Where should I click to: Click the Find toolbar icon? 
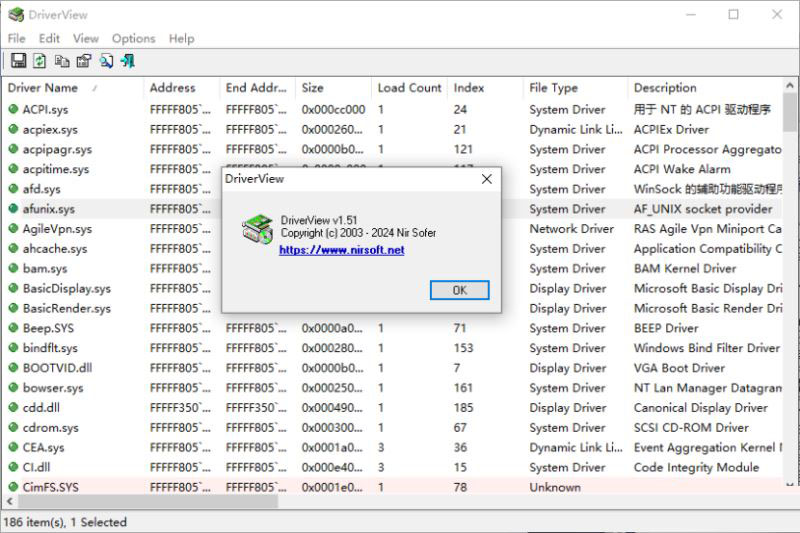tap(106, 61)
